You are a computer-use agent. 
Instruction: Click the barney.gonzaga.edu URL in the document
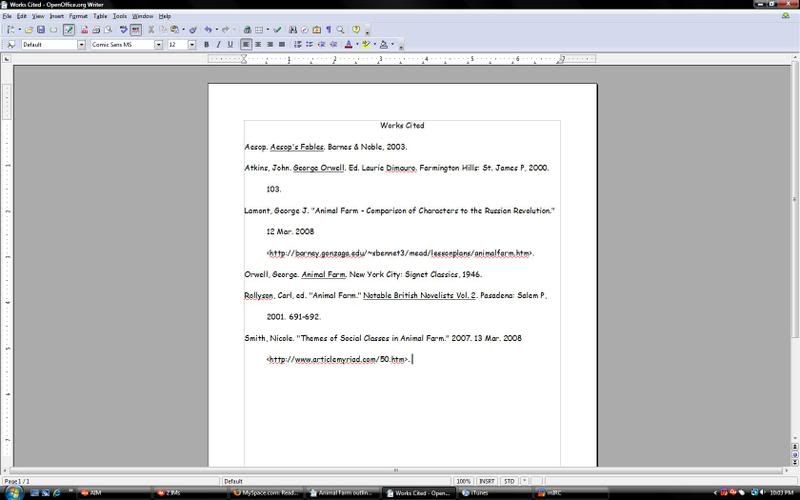click(400, 253)
